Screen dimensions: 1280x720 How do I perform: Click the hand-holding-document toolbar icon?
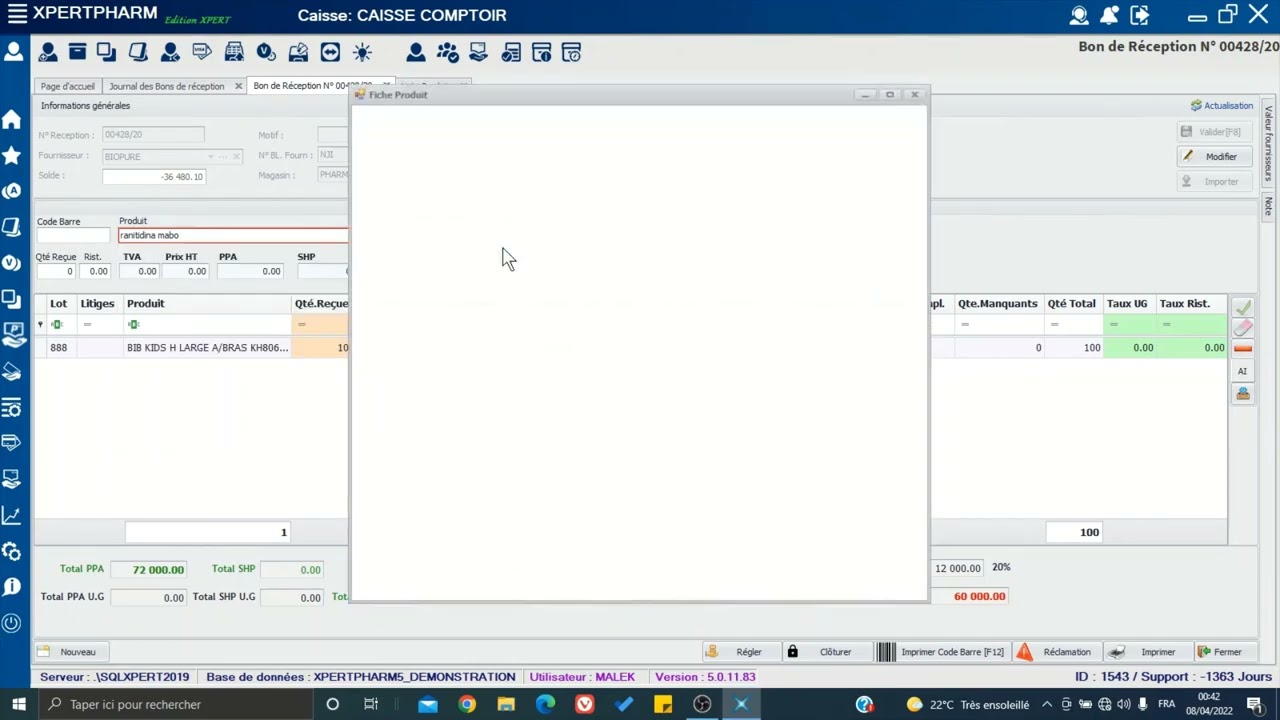[478, 52]
